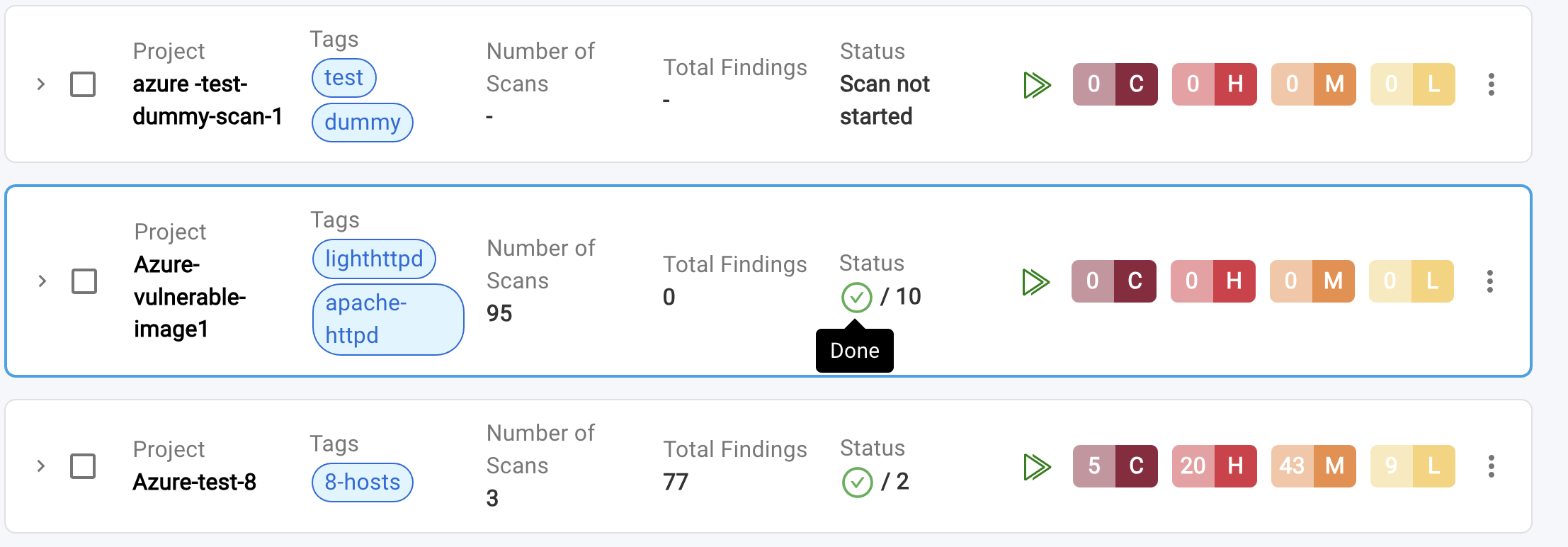Expand the Azure-test-8 project row
Screen dimensions: 1568x547
click(x=41, y=466)
